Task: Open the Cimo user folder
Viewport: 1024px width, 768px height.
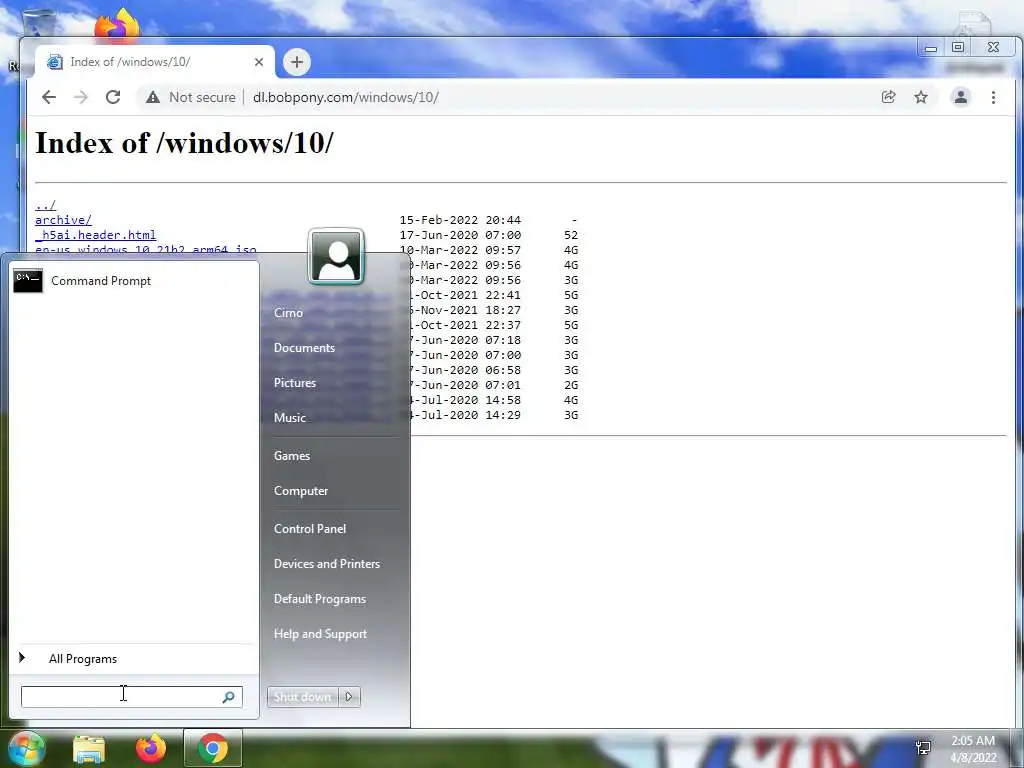Action: point(288,313)
